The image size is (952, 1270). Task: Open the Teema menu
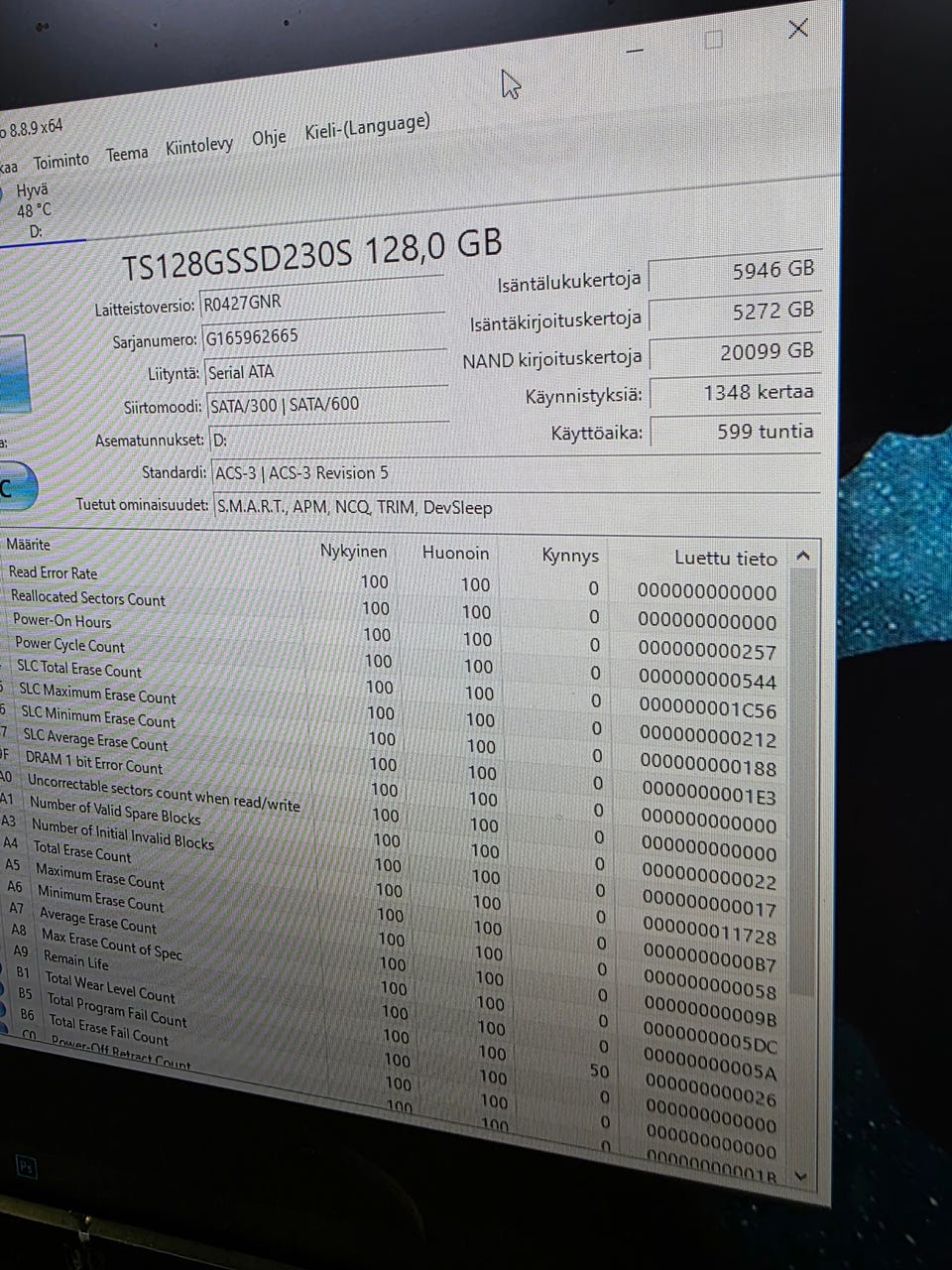127,154
